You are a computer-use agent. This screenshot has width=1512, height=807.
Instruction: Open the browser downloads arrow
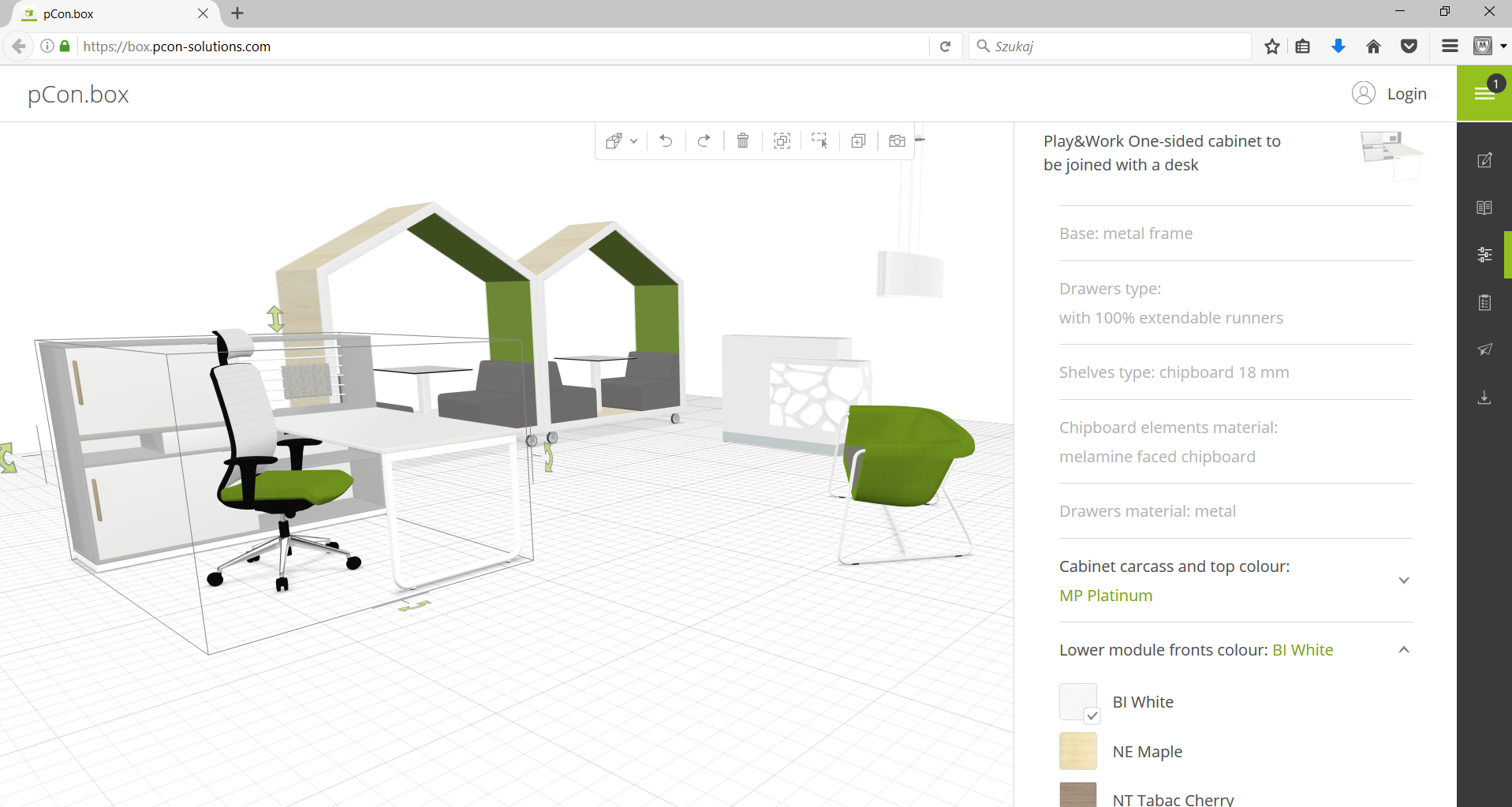(x=1338, y=47)
